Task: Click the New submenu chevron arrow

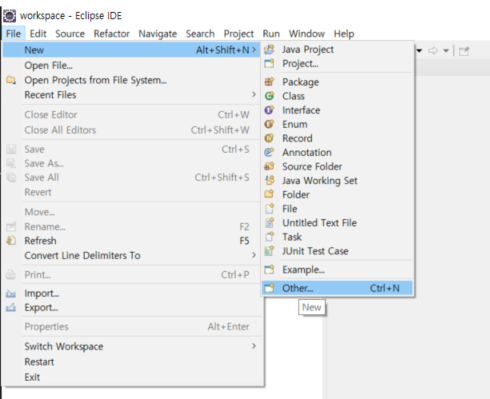Action: click(x=254, y=50)
